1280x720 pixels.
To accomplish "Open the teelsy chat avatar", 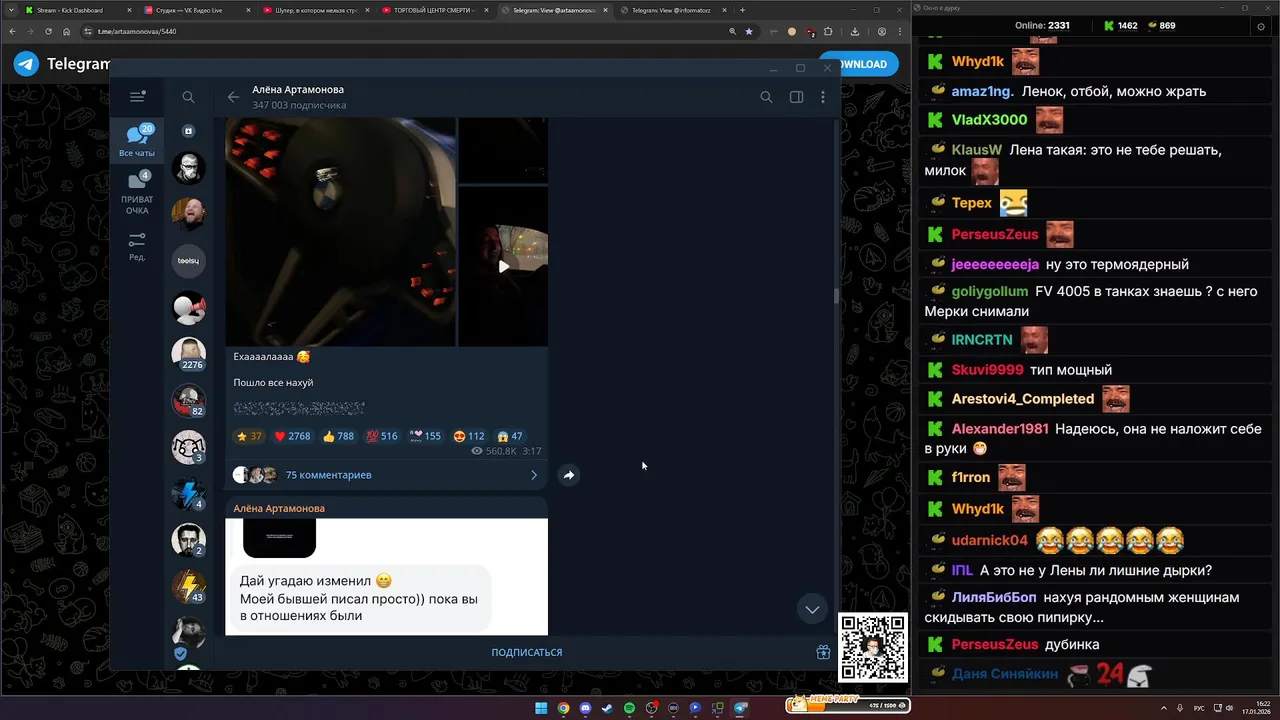I will pyautogui.click(x=188, y=261).
